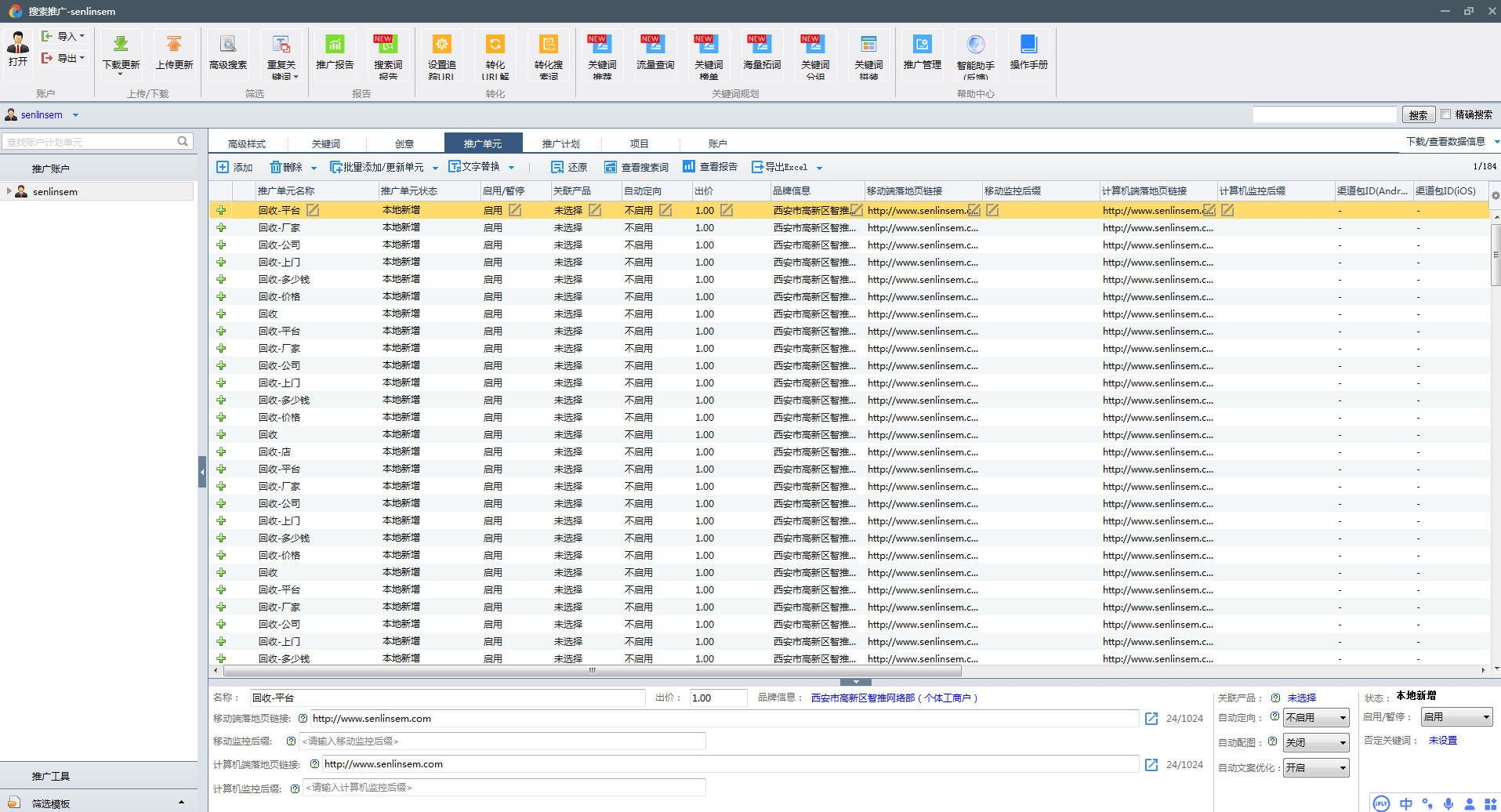Click the 推广管理 management icon
This screenshot has height=812, width=1501.
[x=922, y=45]
